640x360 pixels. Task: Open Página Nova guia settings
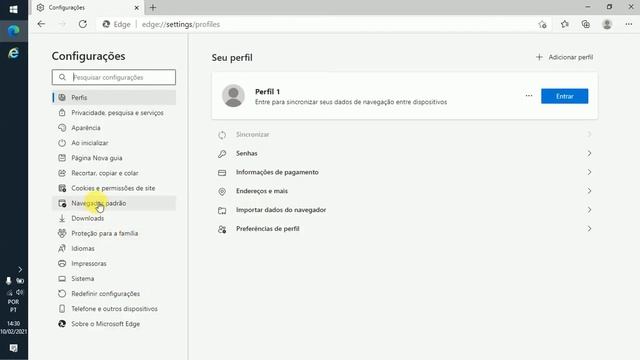click(x=114, y=158)
